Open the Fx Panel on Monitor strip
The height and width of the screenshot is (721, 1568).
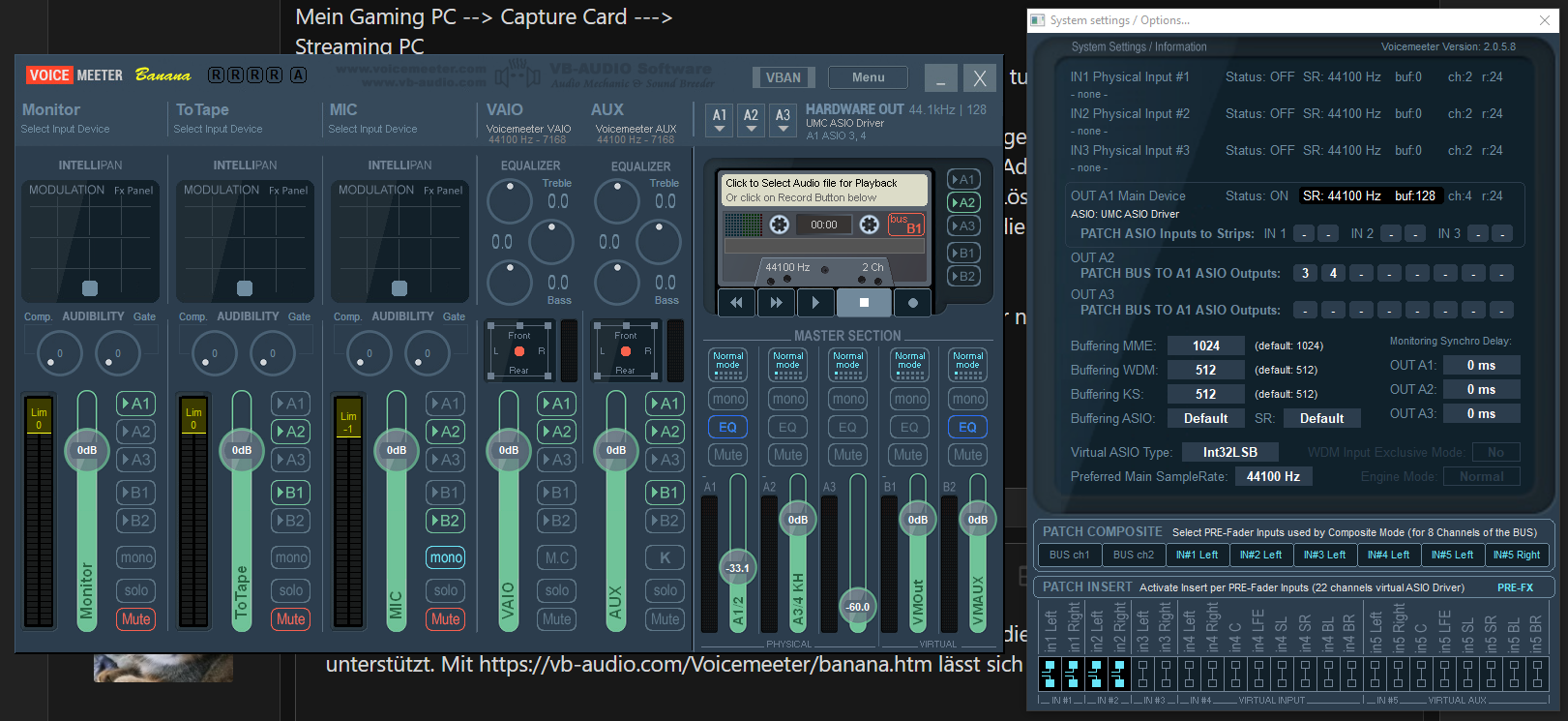click(133, 191)
